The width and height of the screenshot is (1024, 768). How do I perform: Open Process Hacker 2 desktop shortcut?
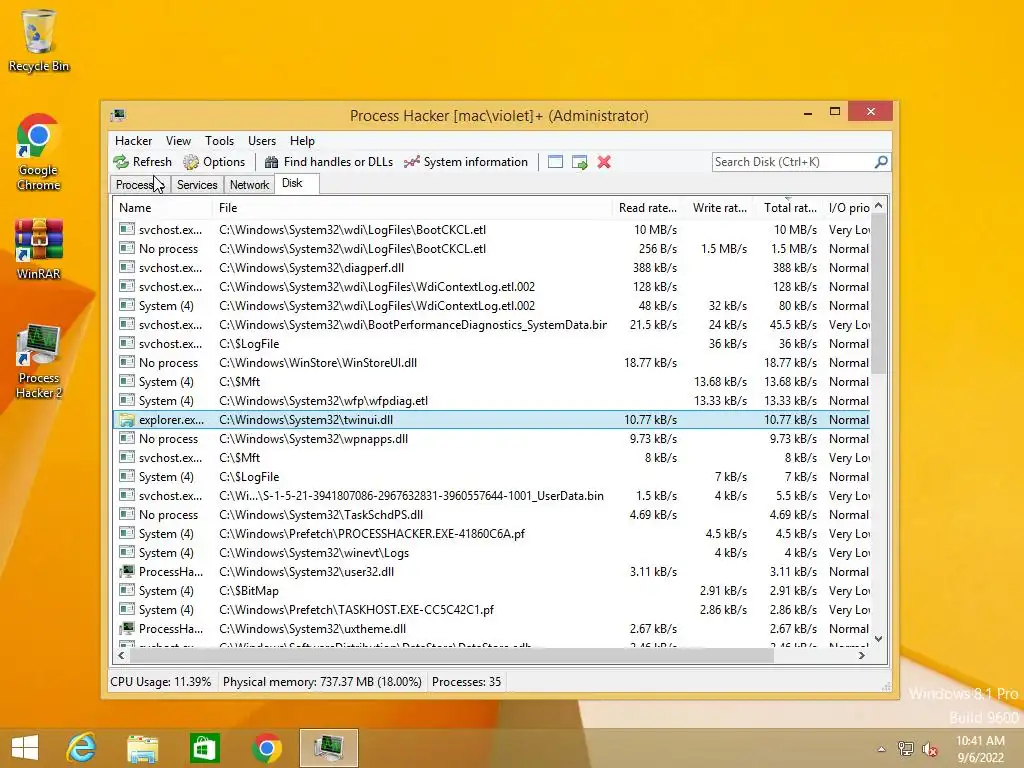click(x=39, y=360)
